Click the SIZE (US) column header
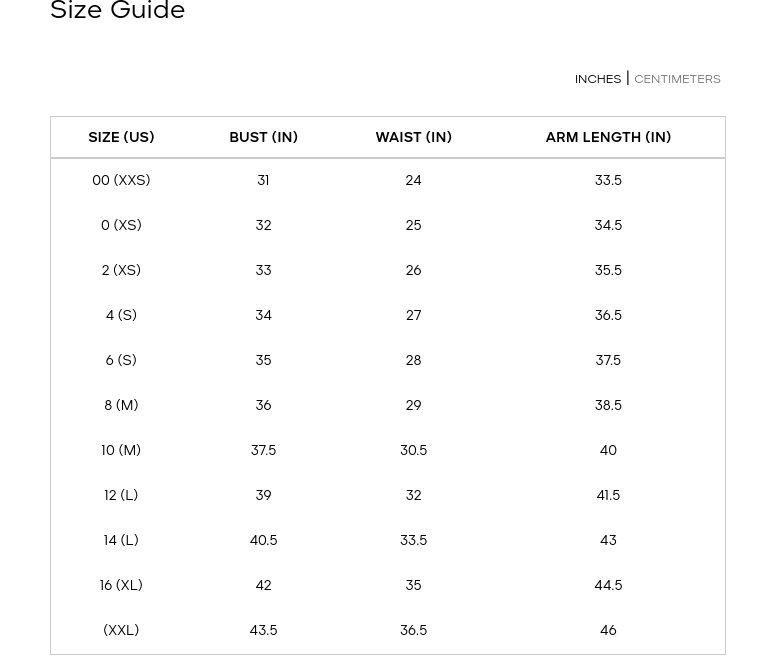This screenshot has width=775, height=668. tap(121, 137)
